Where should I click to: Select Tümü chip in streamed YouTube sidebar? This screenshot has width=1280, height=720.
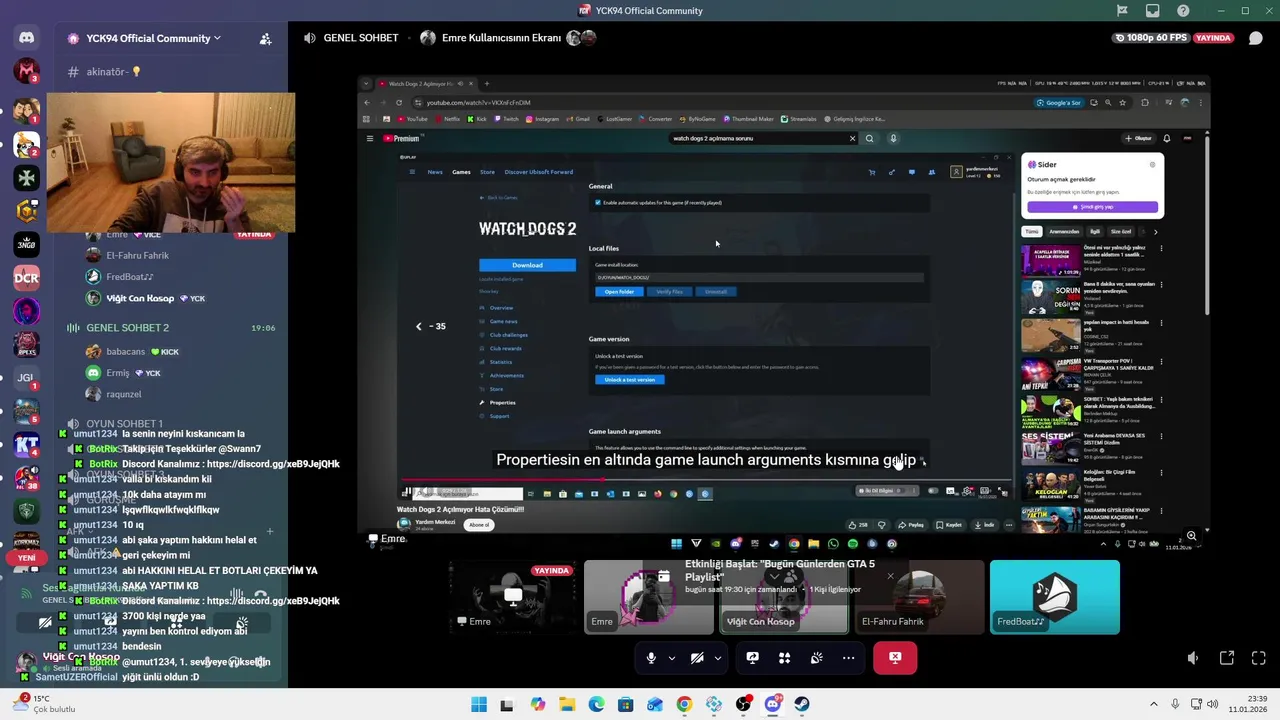1031,232
